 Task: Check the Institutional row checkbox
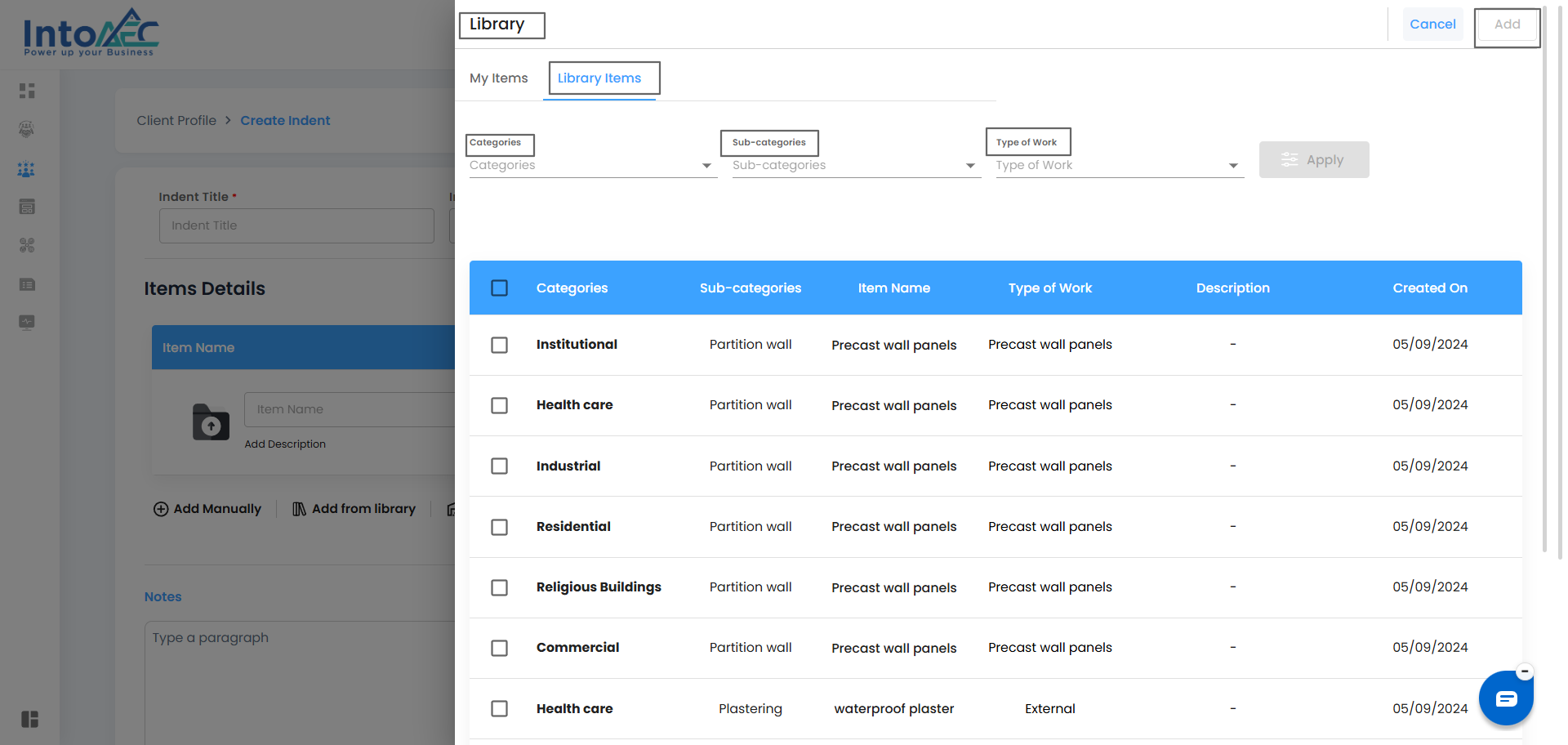(500, 345)
